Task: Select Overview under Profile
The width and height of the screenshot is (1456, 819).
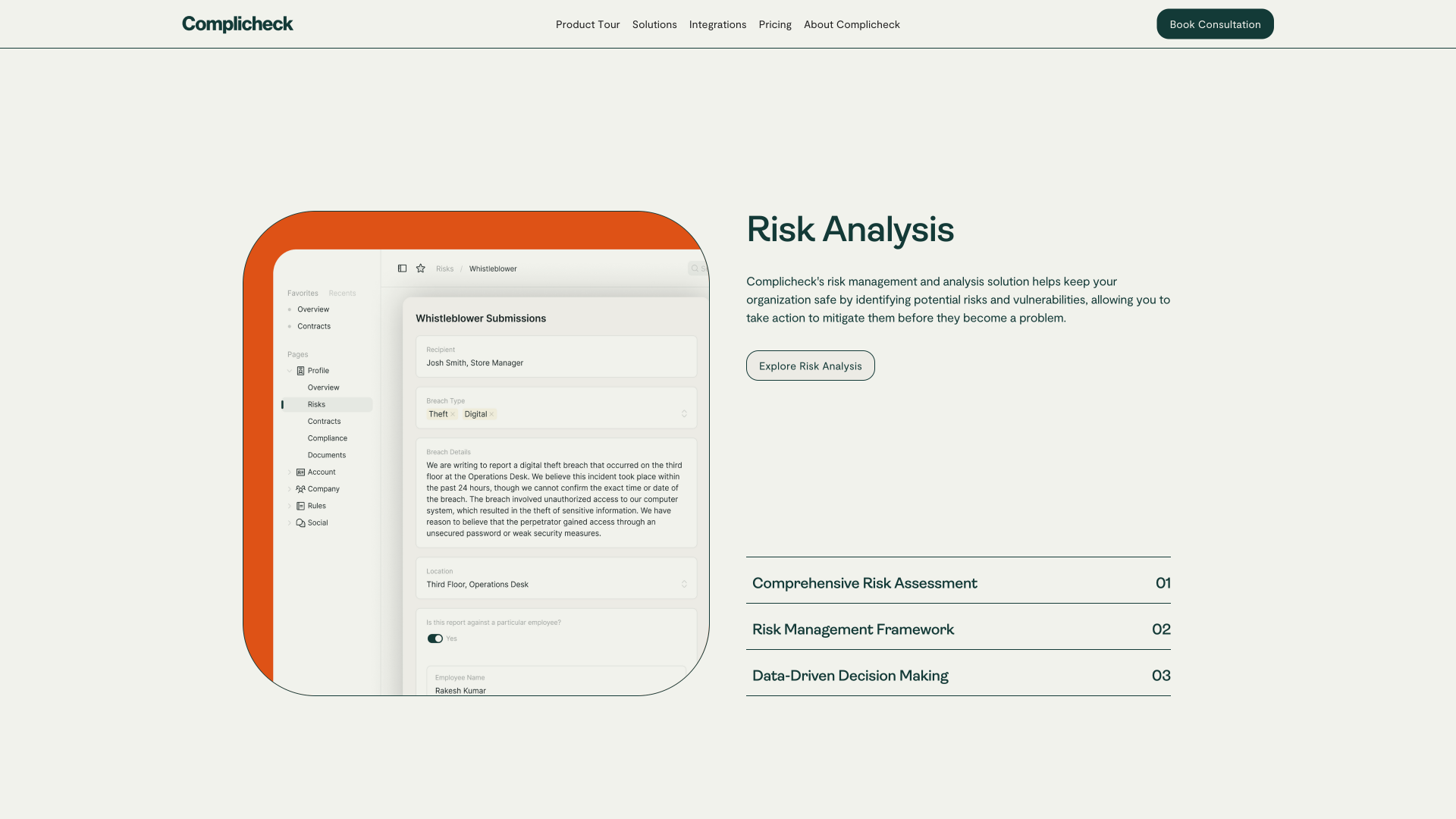Action: coord(324,388)
